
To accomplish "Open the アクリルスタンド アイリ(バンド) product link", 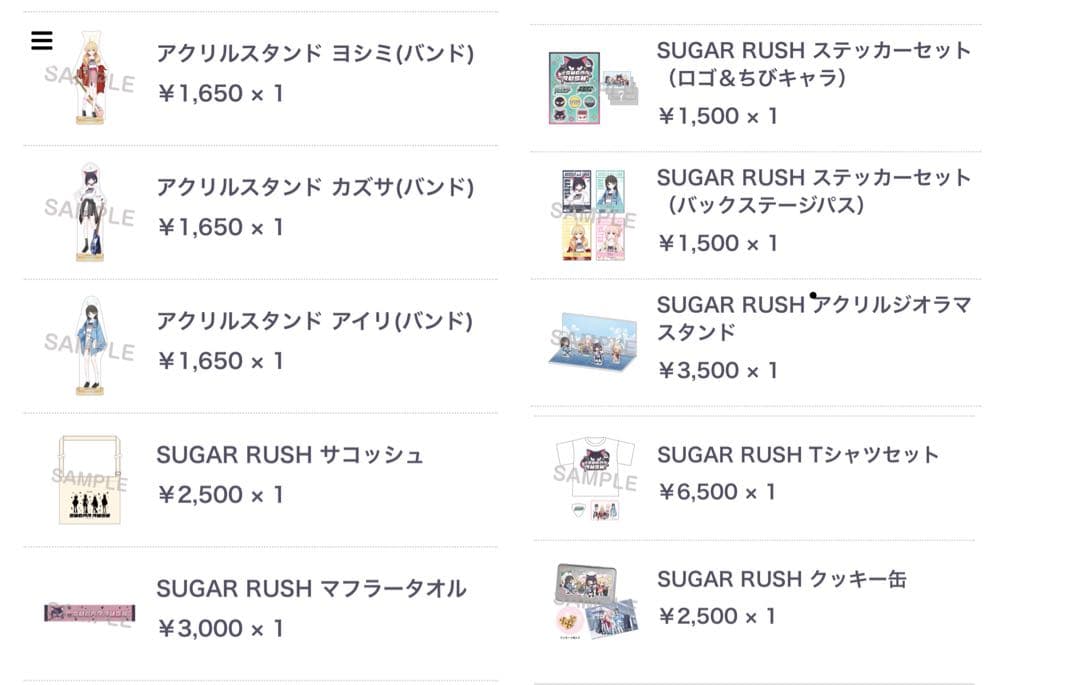I will [x=310, y=321].
